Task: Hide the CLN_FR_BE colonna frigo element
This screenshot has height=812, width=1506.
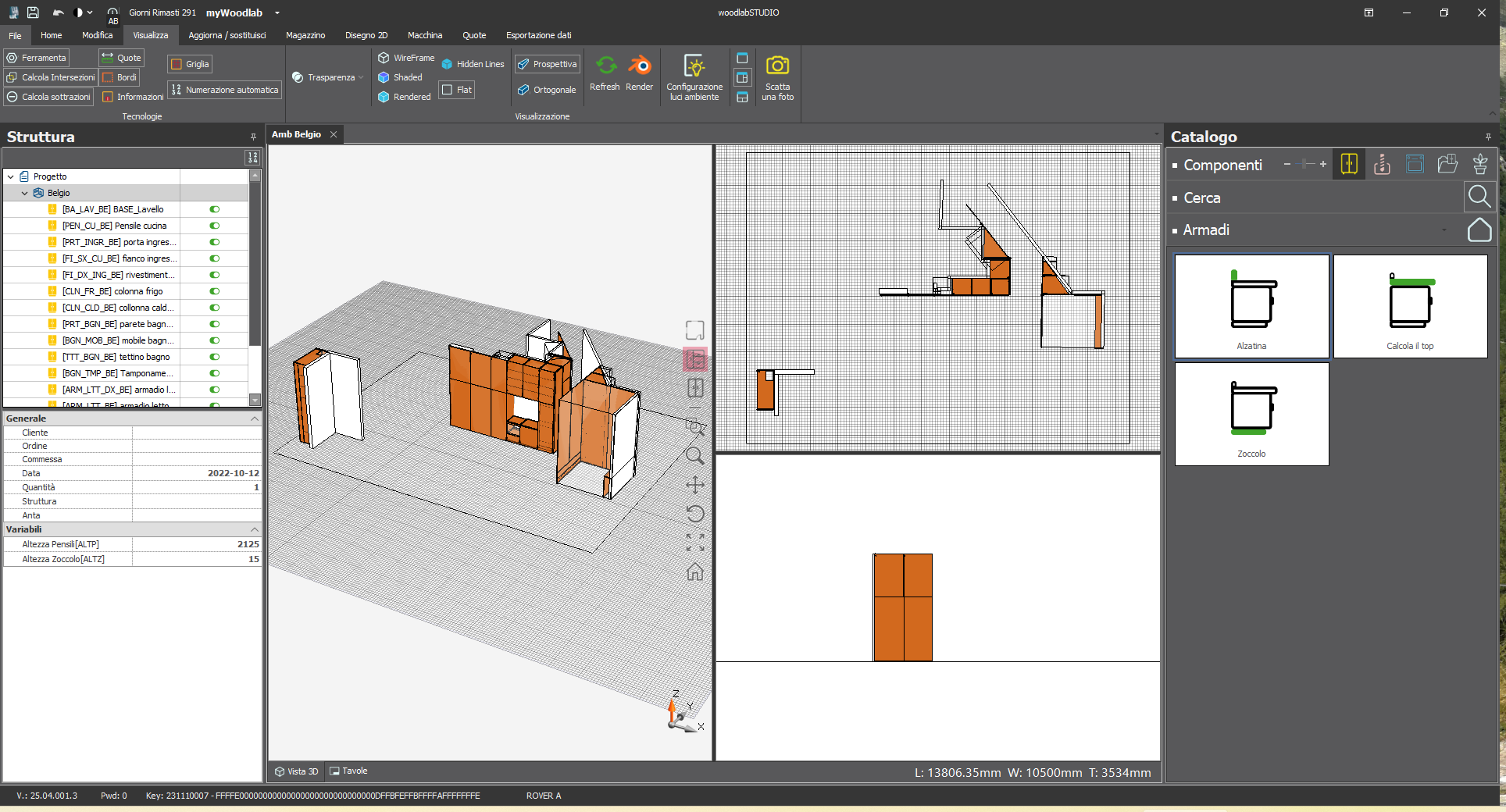Action: click(x=214, y=291)
